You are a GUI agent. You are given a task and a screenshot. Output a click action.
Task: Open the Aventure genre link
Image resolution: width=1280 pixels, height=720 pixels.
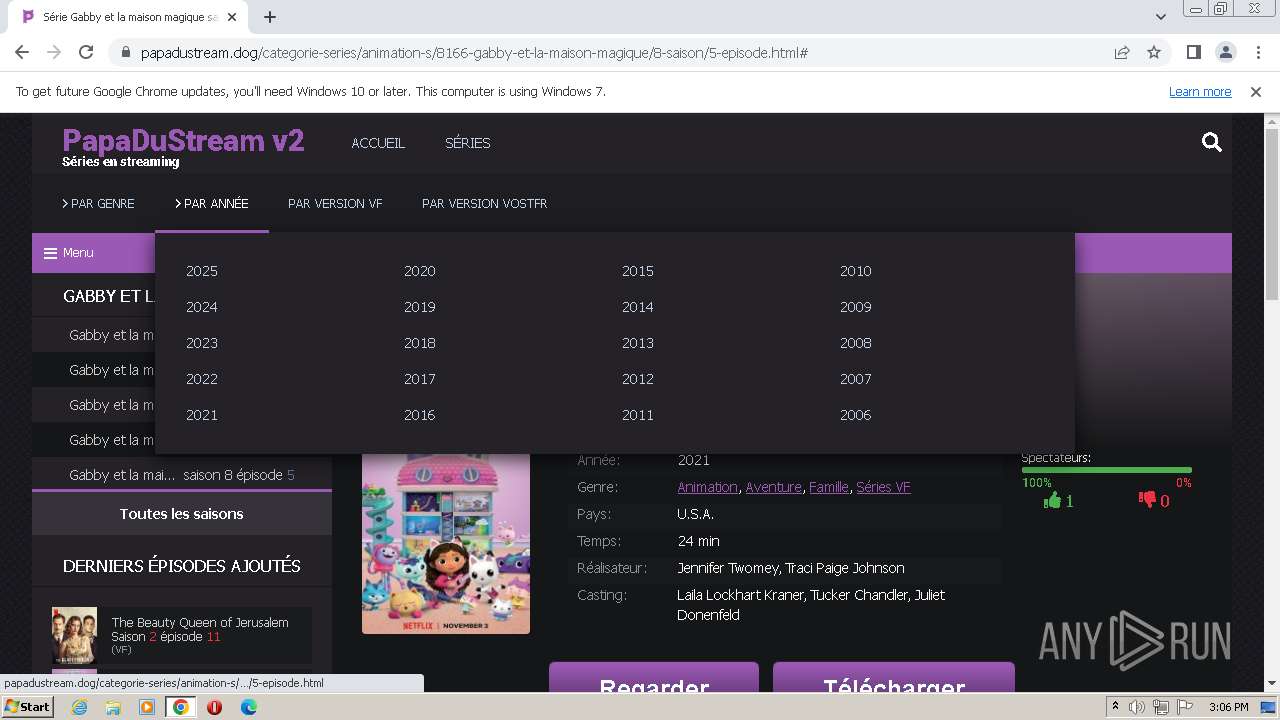pos(773,487)
